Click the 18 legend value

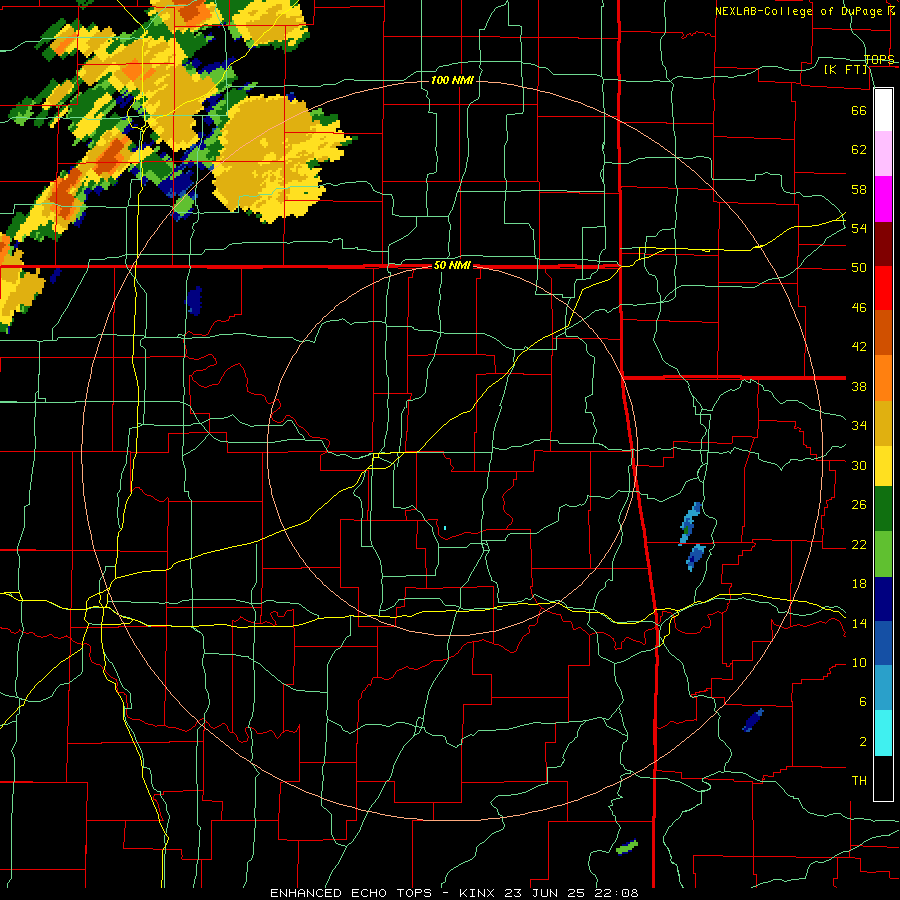[x=859, y=584]
